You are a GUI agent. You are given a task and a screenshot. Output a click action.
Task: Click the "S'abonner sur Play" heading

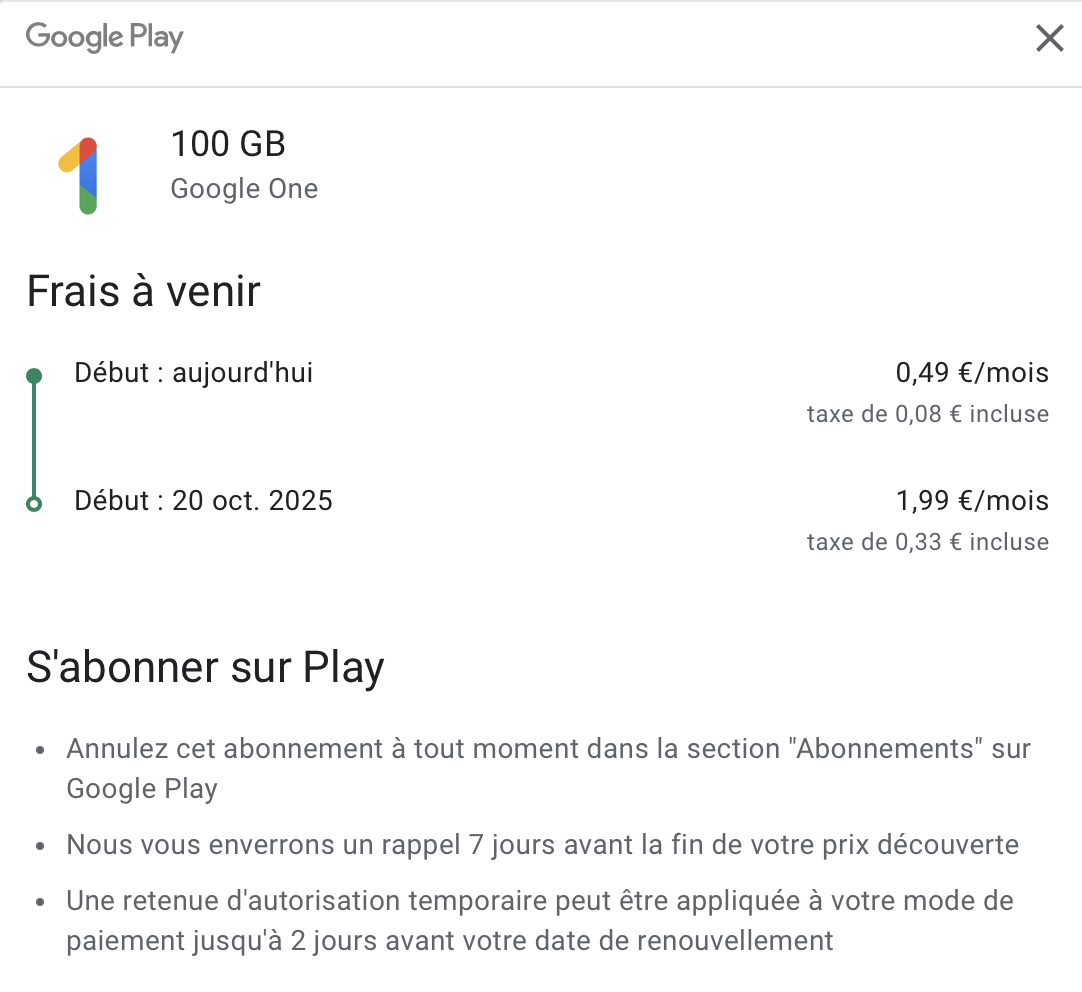(205, 668)
